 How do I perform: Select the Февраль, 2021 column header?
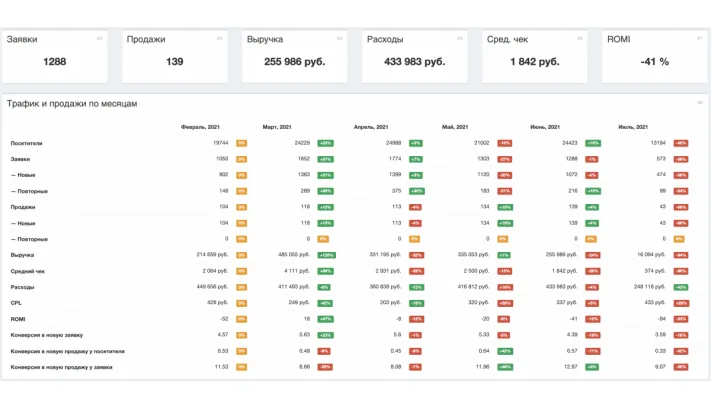point(200,127)
